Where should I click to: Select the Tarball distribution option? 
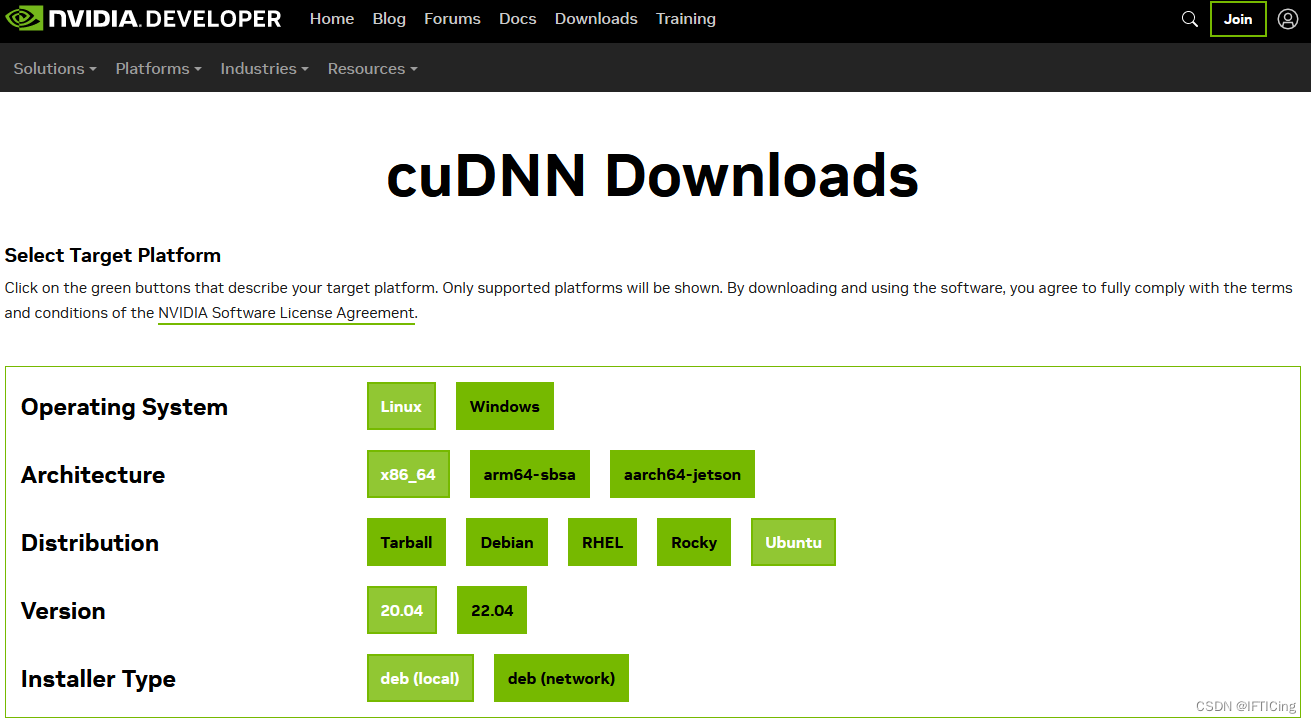pyautogui.click(x=406, y=542)
